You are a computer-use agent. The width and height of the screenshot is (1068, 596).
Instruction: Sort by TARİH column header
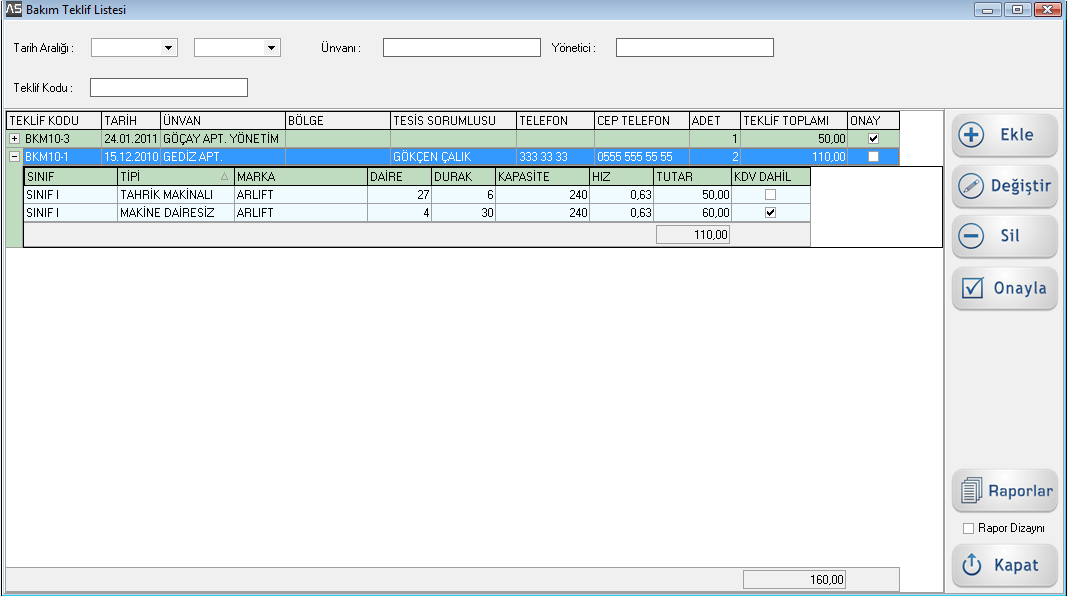click(x=131, y=121)
